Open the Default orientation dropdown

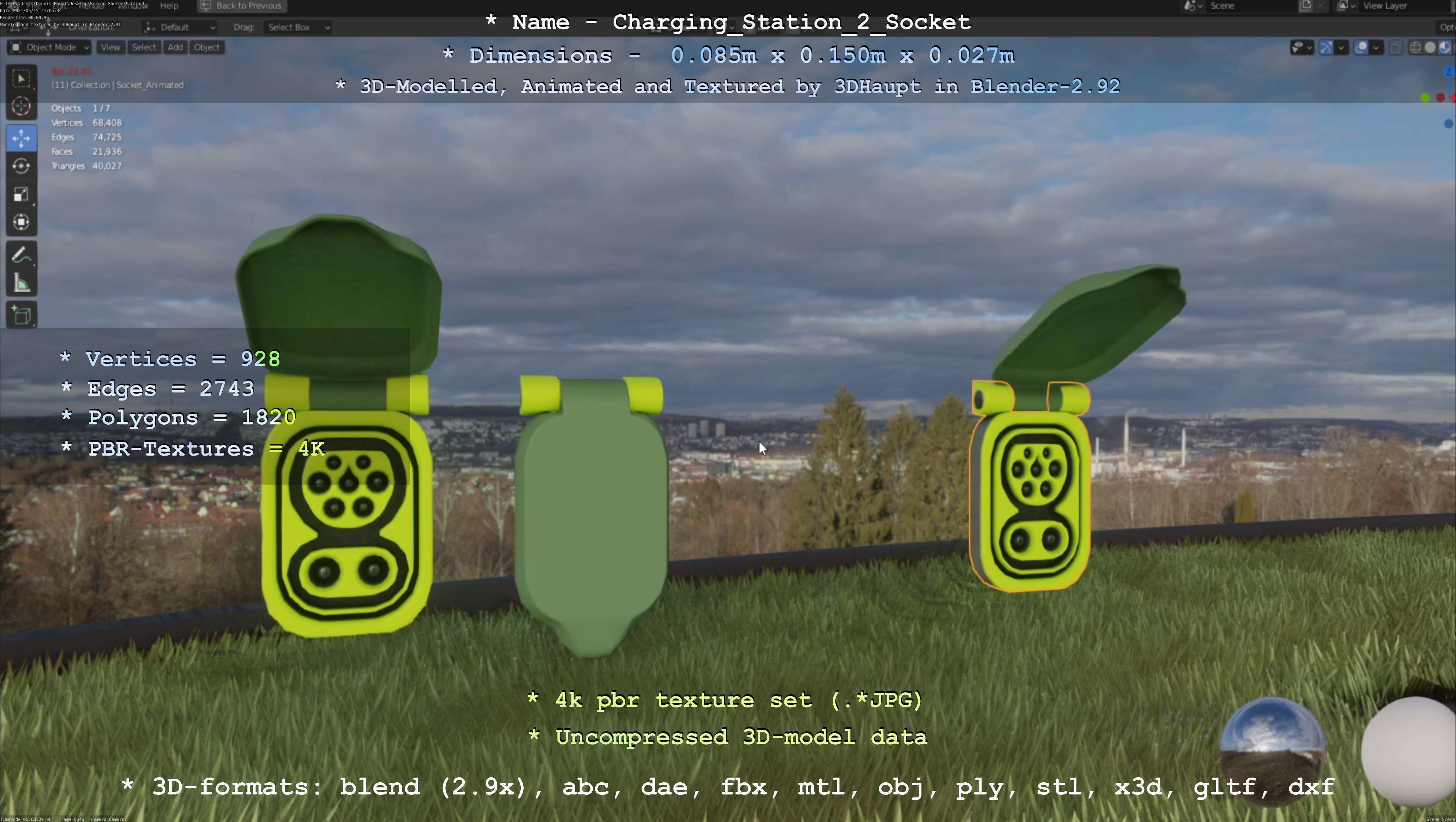click(x=180, y=27)
